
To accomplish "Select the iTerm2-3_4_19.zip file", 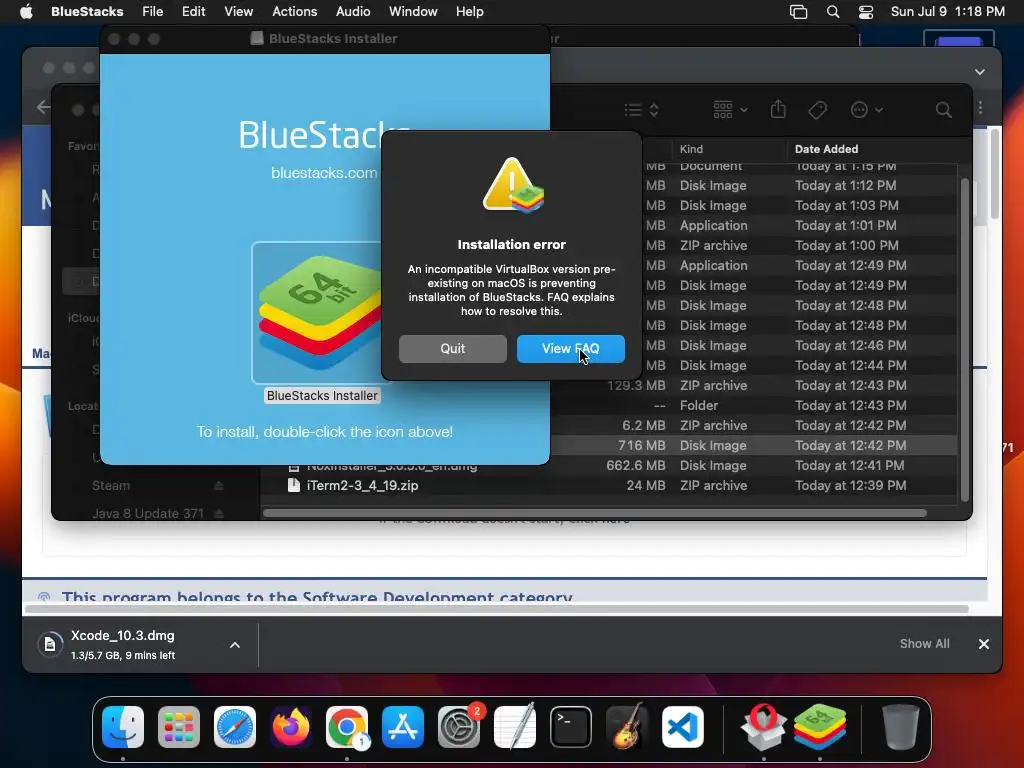I will [x=362, y=486].
